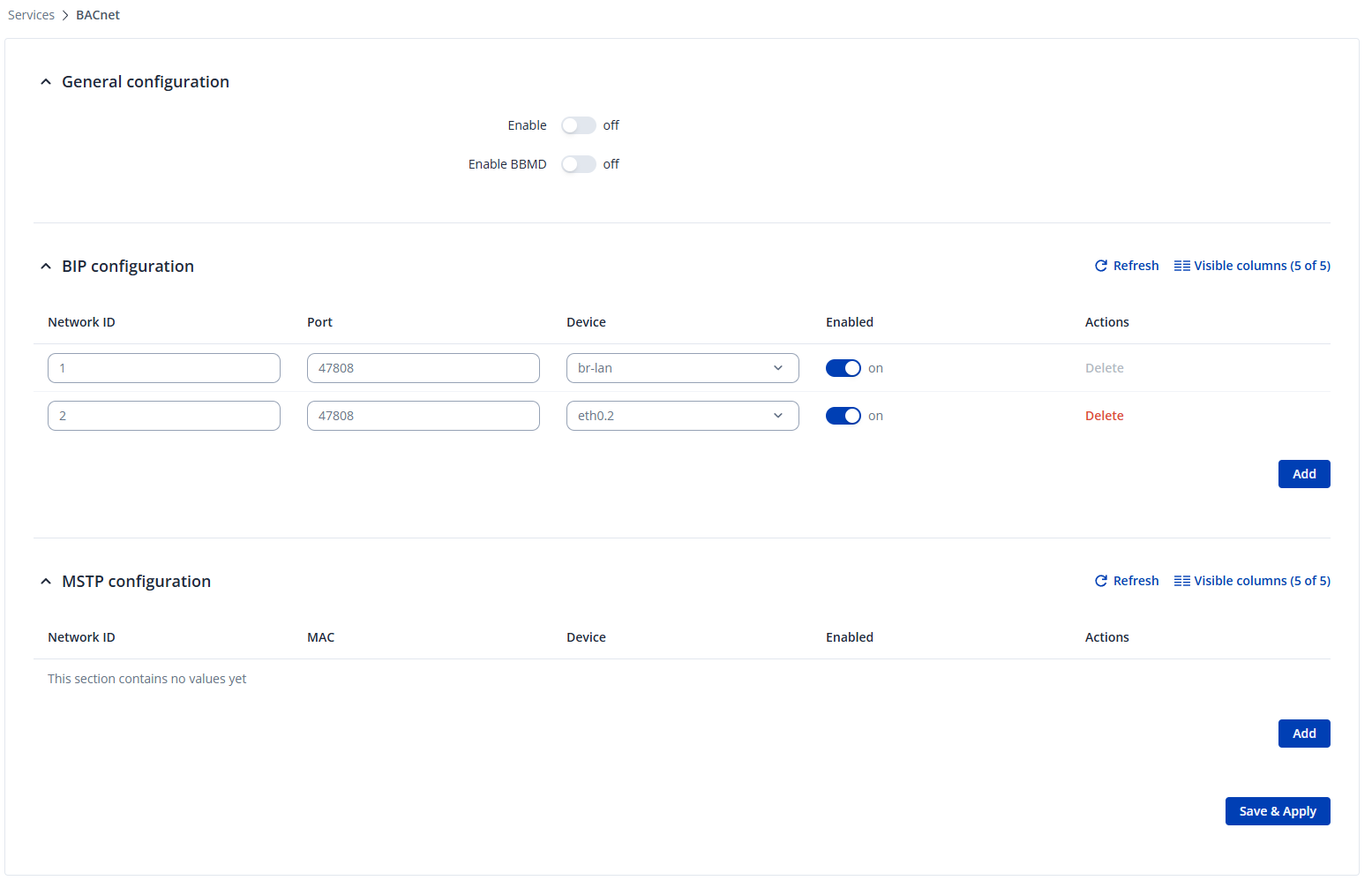Click the BIP configuration Refresh icon
Image resolution: width=1372 pixels, height=888 pixels.
[1100, 266]
